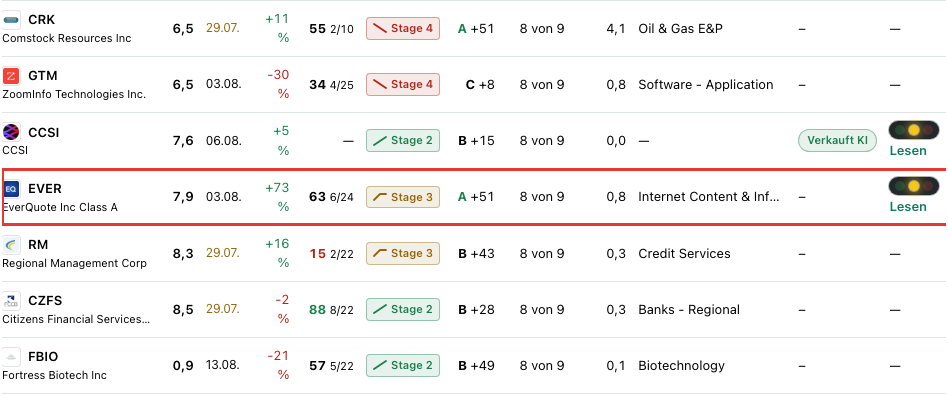Click the Stage 4 badge for GTM
The image size is (948, 395).
coord(403,84)
